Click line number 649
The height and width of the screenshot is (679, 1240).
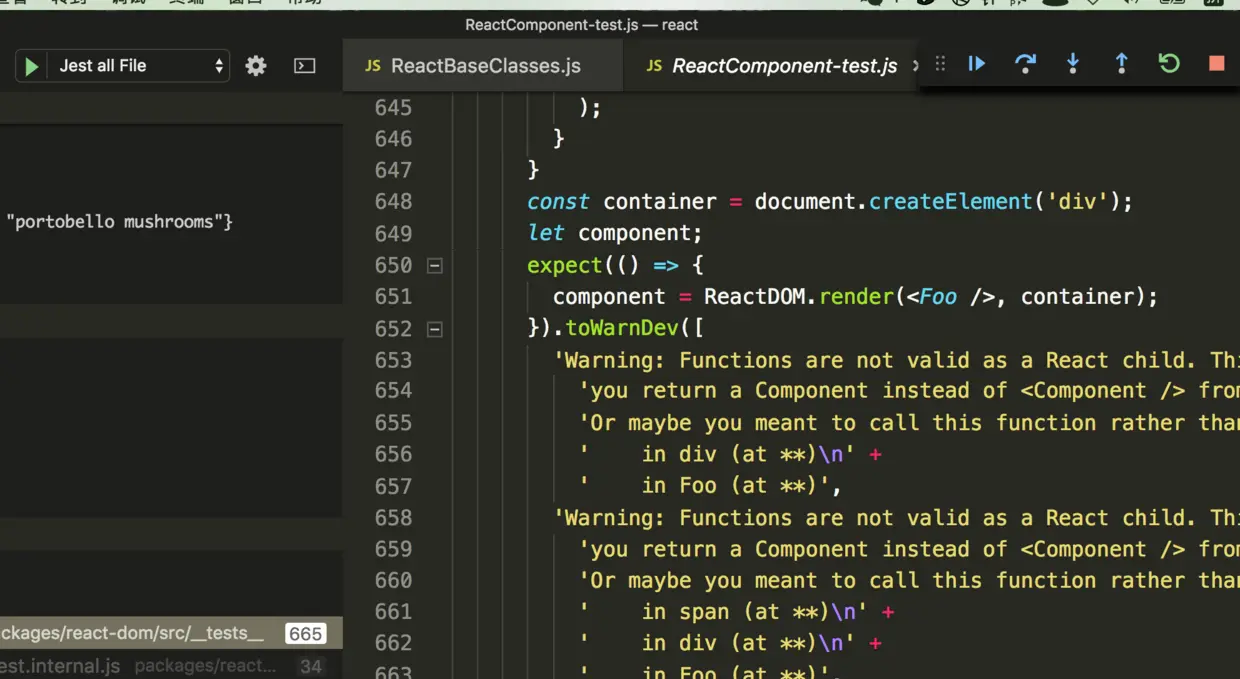pyautogui.click(x=393, y=233)
